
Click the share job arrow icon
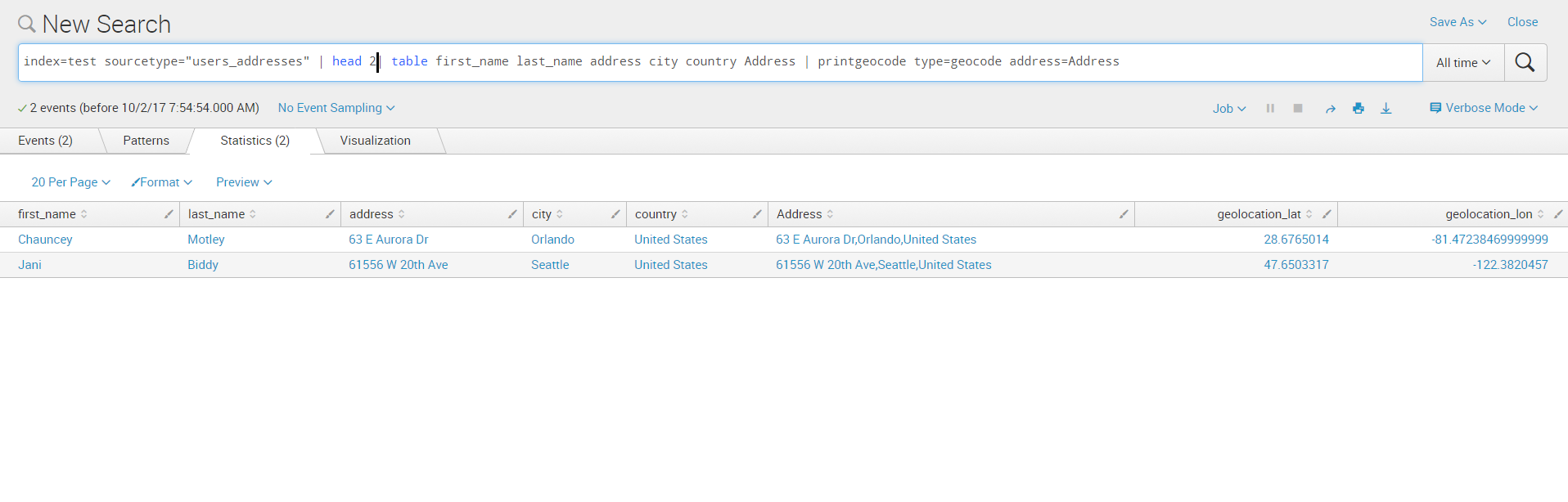click(1330, 109)
